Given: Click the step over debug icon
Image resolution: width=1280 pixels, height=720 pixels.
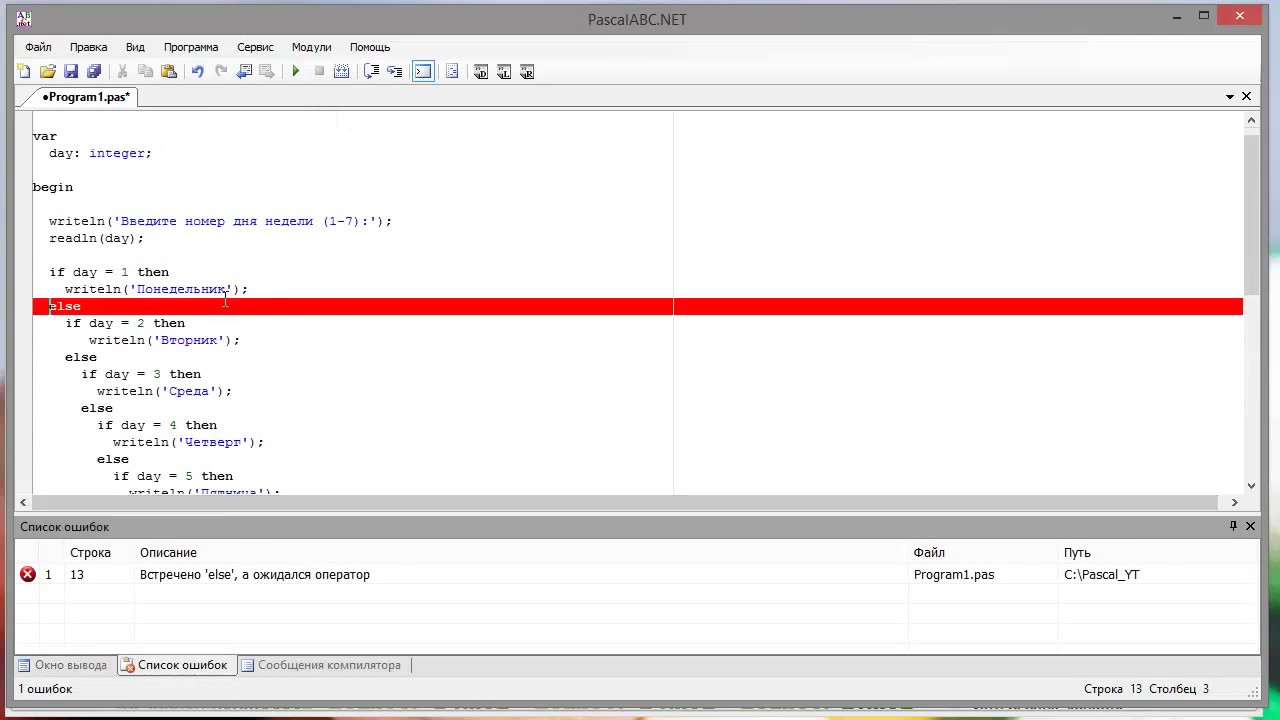Looking at the screenshot, I should click(371, 71).
